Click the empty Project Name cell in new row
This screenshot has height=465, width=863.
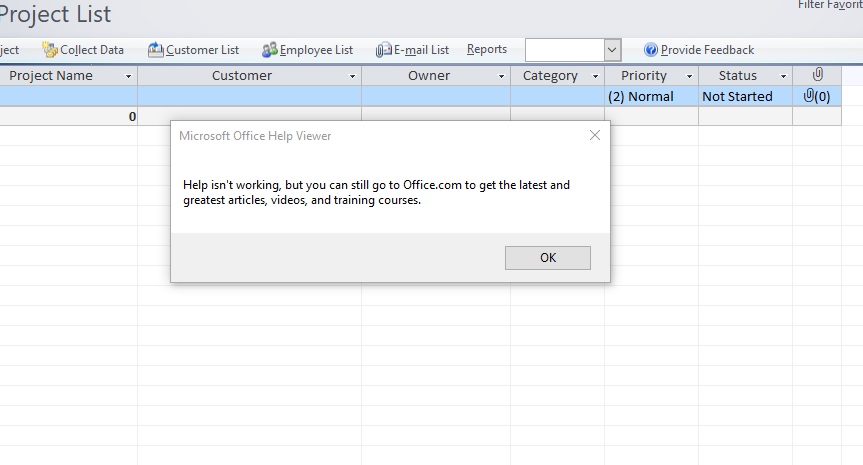click(x=68, y=96)
